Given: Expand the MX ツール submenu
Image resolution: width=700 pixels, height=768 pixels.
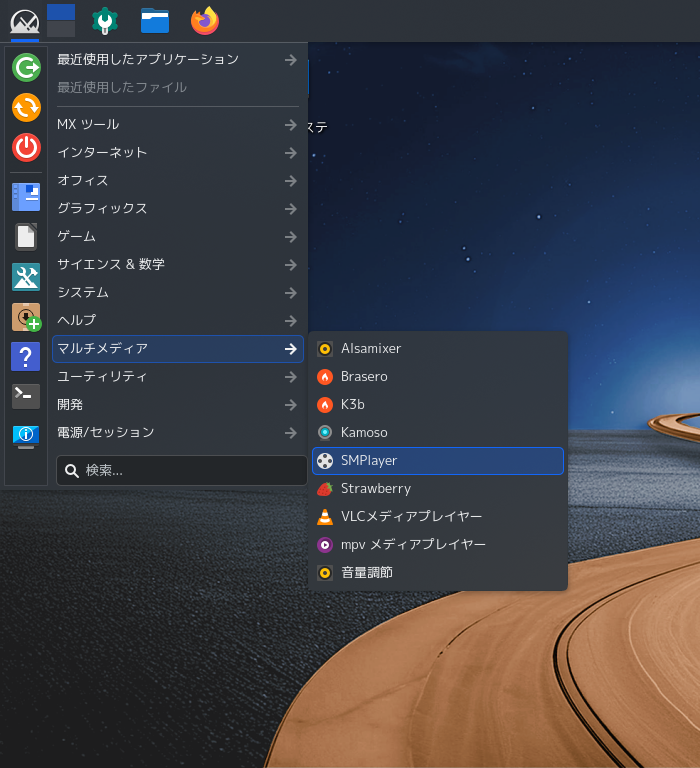Looking at the screenshot, I should (177, 125).
